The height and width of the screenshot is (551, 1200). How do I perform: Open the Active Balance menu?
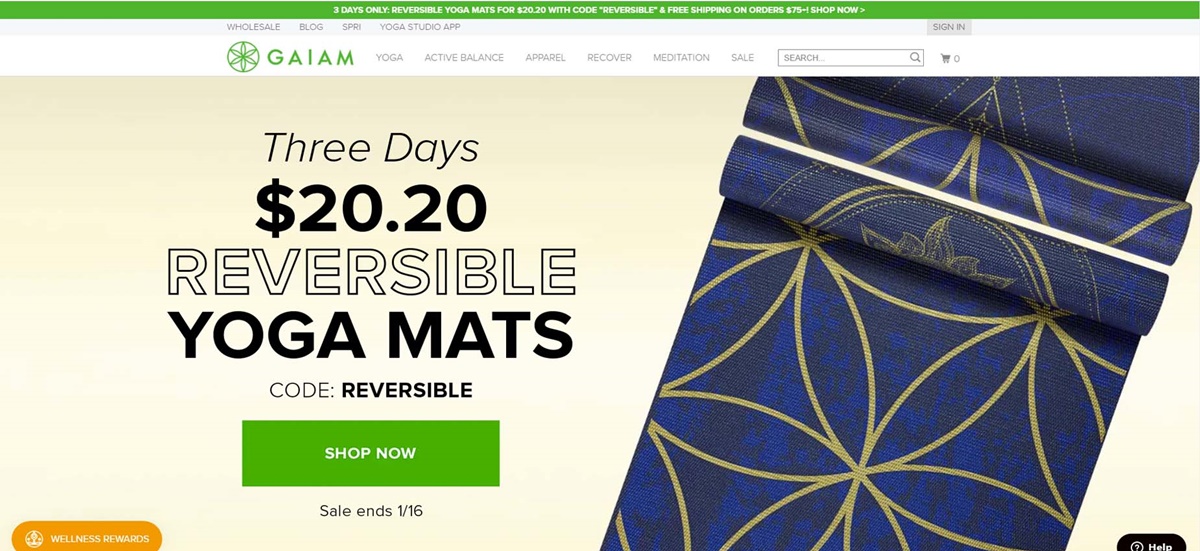coord(464,58)
